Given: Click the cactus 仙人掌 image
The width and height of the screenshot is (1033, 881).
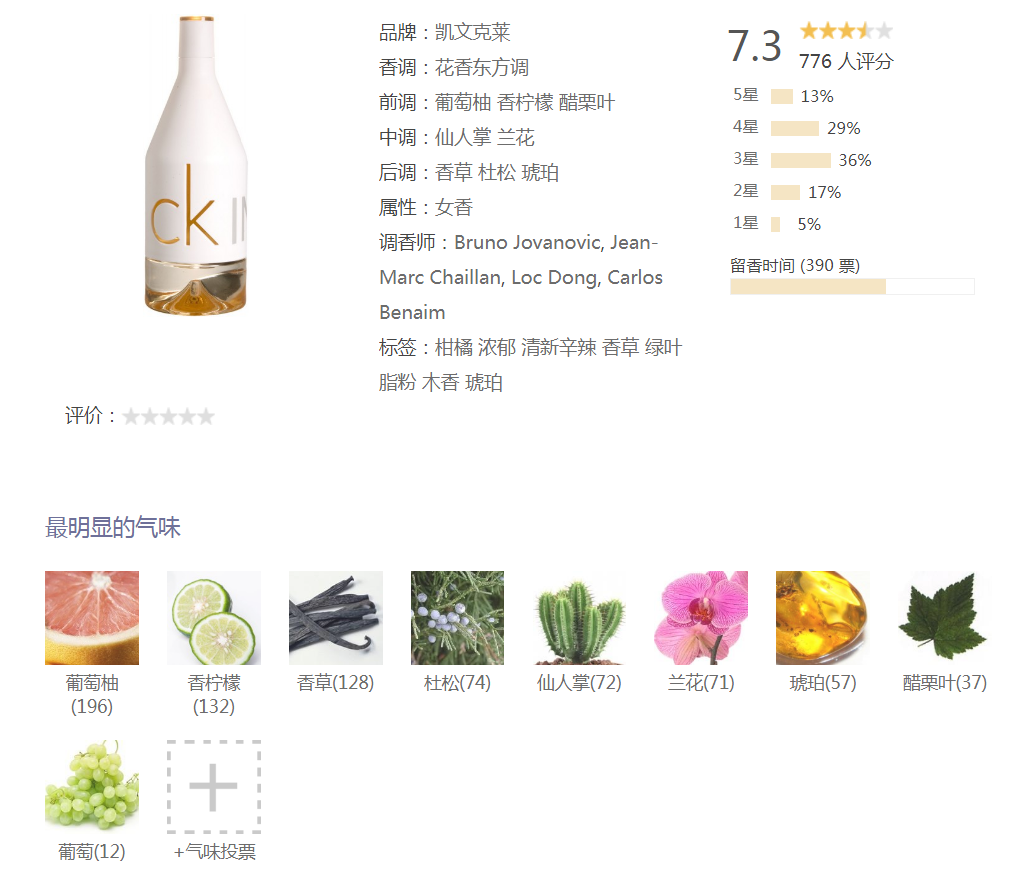Looking at the screenshot, I should (x=579, y=617).
